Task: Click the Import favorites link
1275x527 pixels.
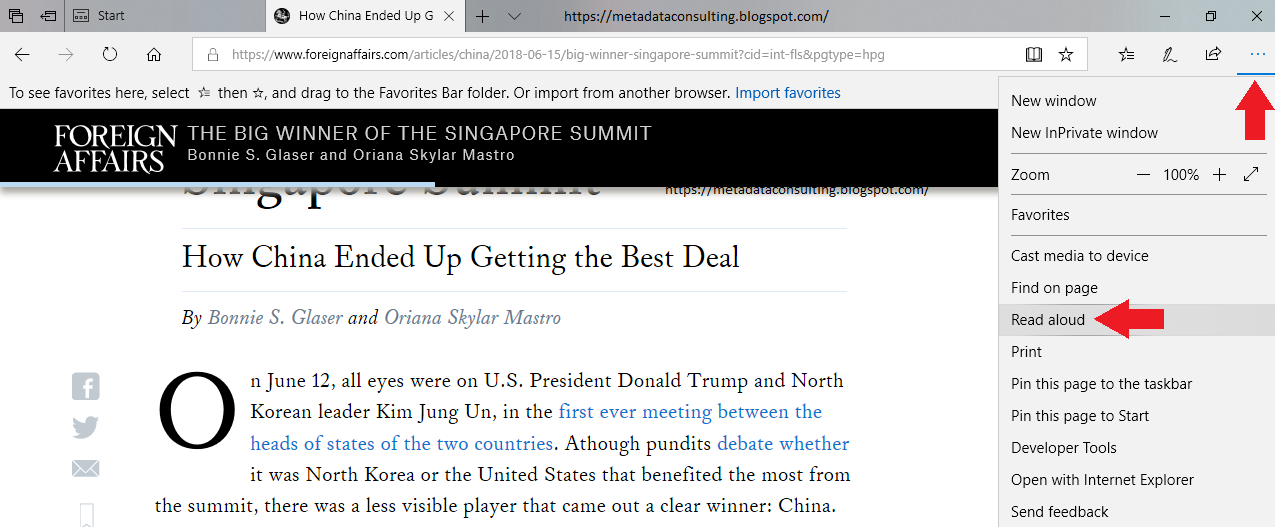Action: click(788, 93)
